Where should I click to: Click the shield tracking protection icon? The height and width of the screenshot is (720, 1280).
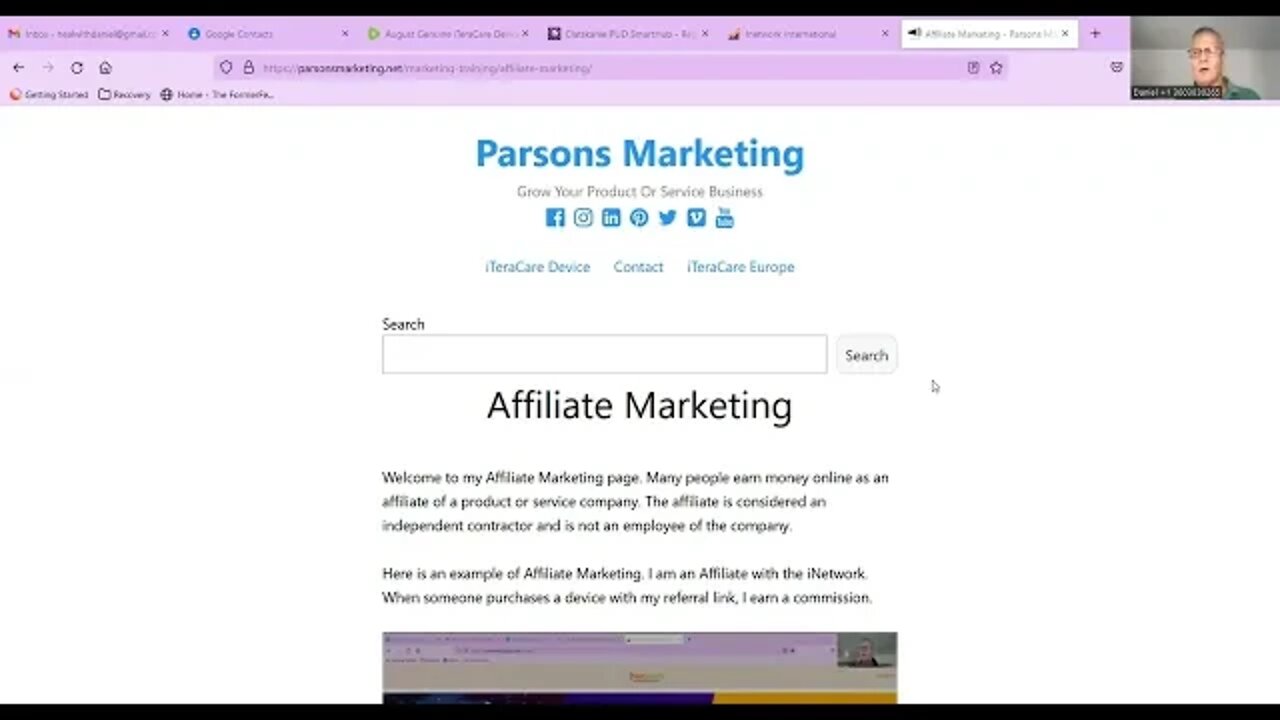coord(226,68)
